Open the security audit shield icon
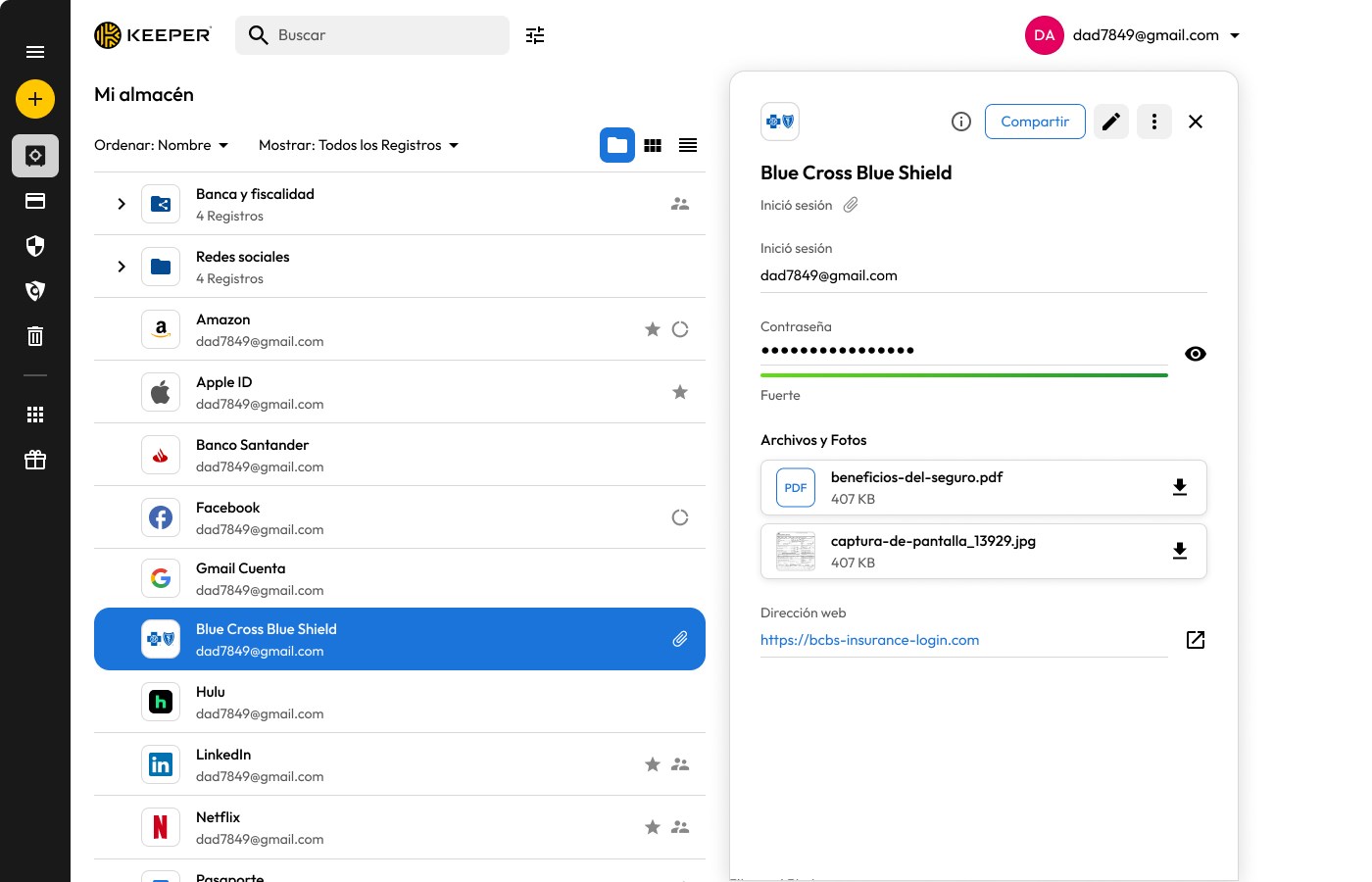Screen dimensions: 1372x882 point(35,246)
